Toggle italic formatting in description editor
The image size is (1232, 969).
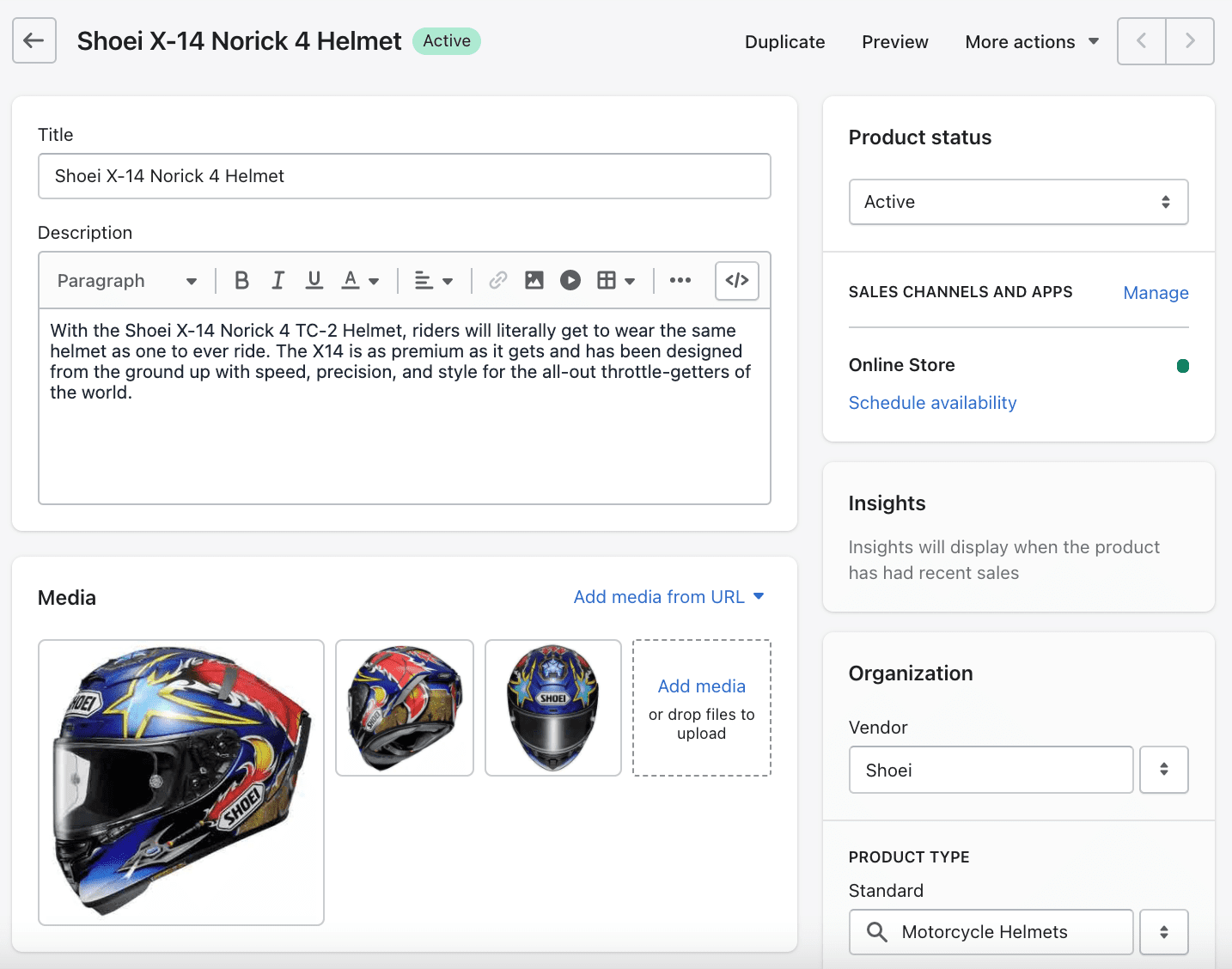[x=278, y=280]
